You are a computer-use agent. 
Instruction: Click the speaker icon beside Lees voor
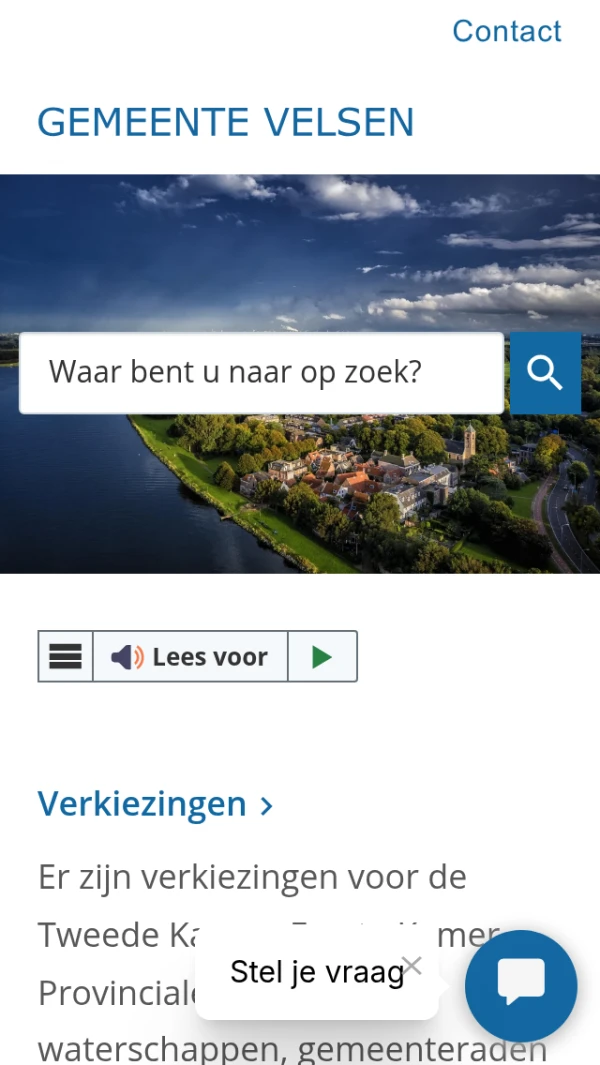[127, 657]
